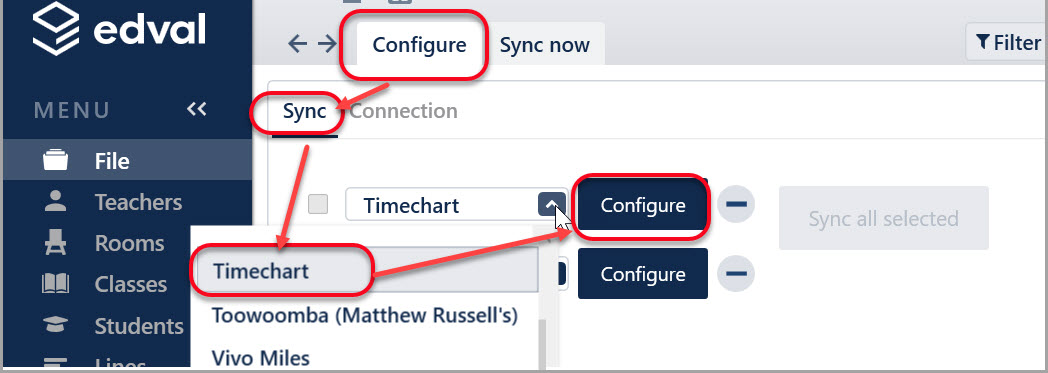
Task: Tick the checkbox beside Timechart dropdown
Action: point(317,204)
